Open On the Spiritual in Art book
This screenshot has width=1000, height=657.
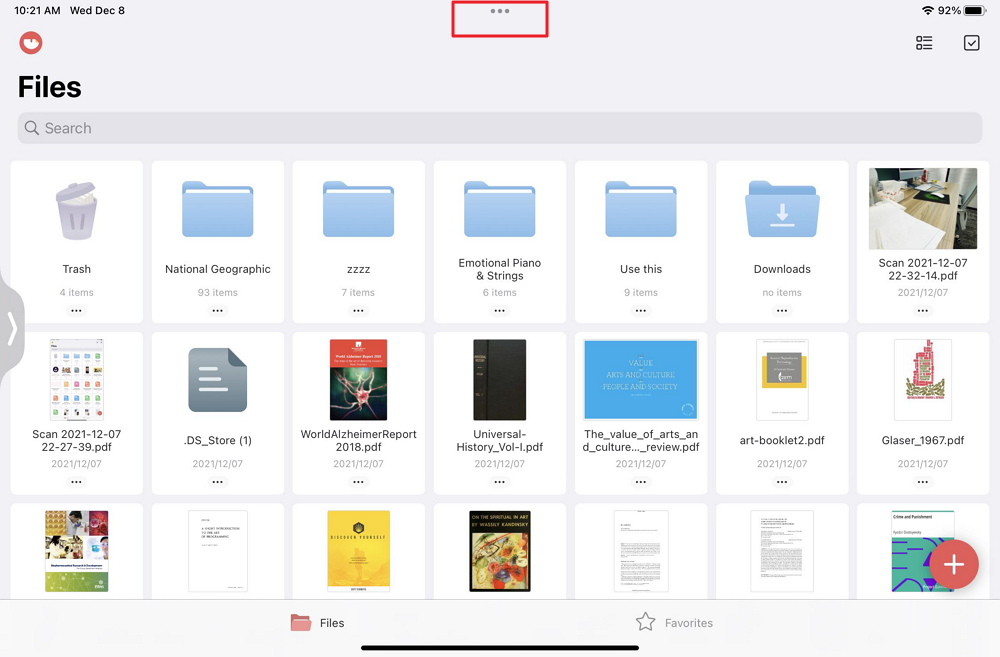point(499,551)
